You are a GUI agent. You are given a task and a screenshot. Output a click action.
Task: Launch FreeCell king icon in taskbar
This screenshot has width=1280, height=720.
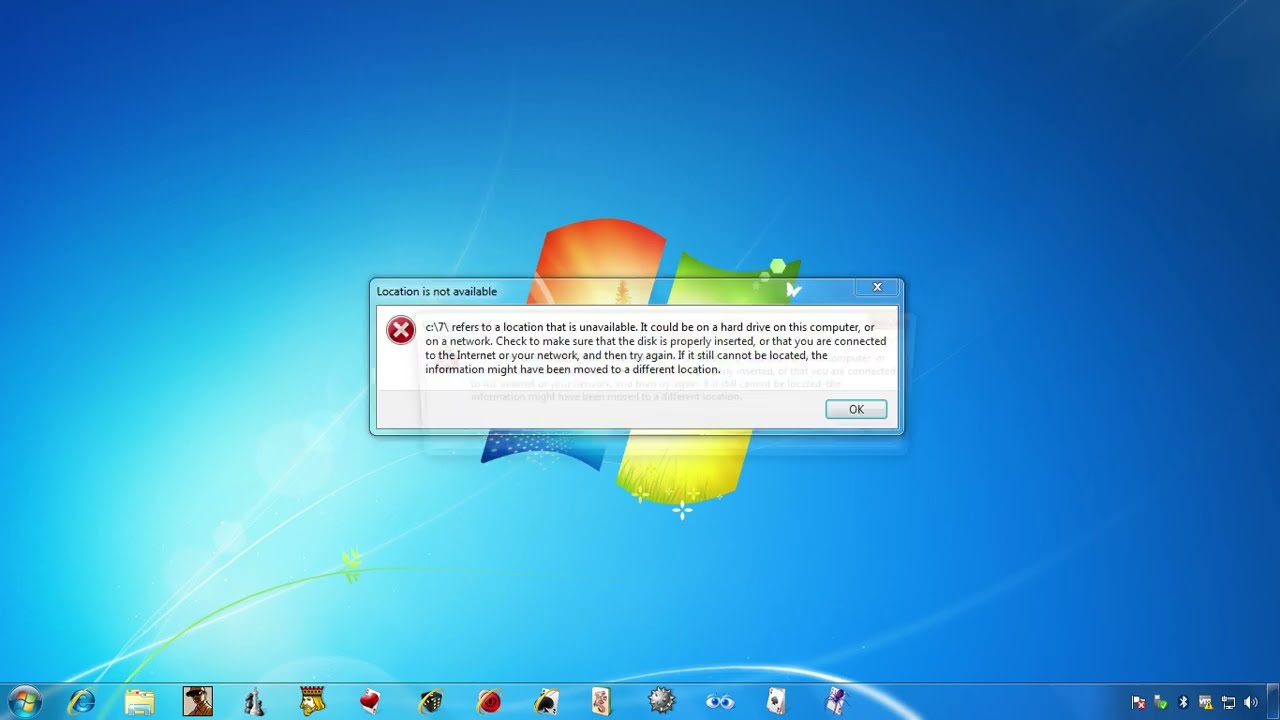313,701
